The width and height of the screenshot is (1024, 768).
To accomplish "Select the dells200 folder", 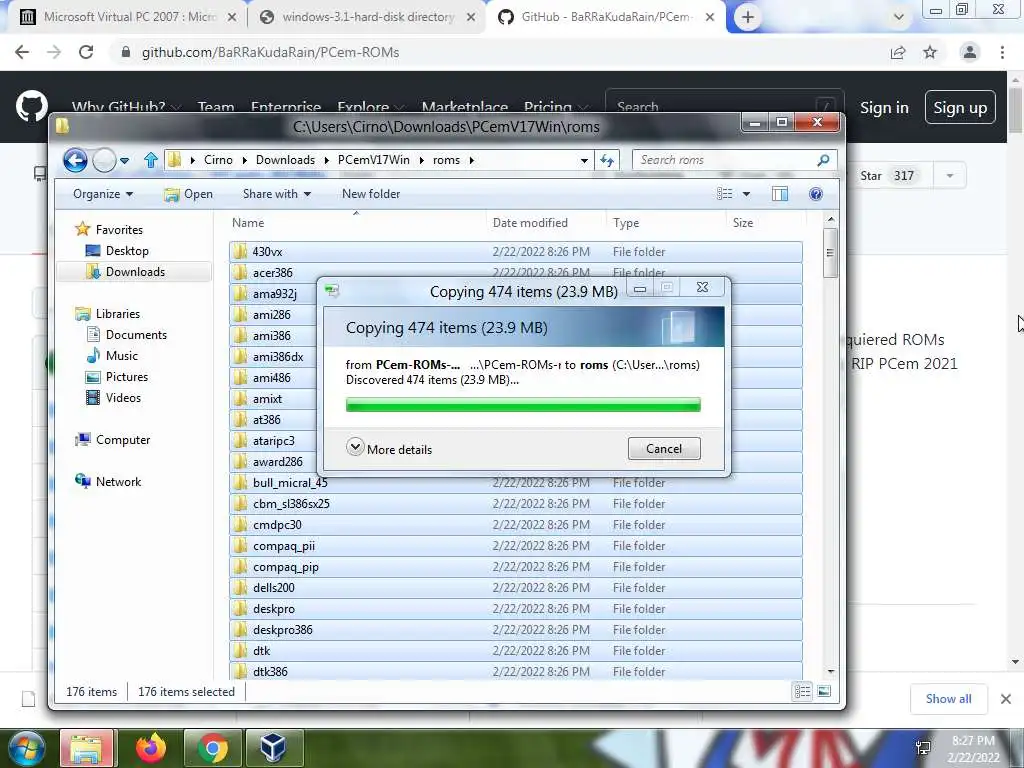I will [516, 588].
